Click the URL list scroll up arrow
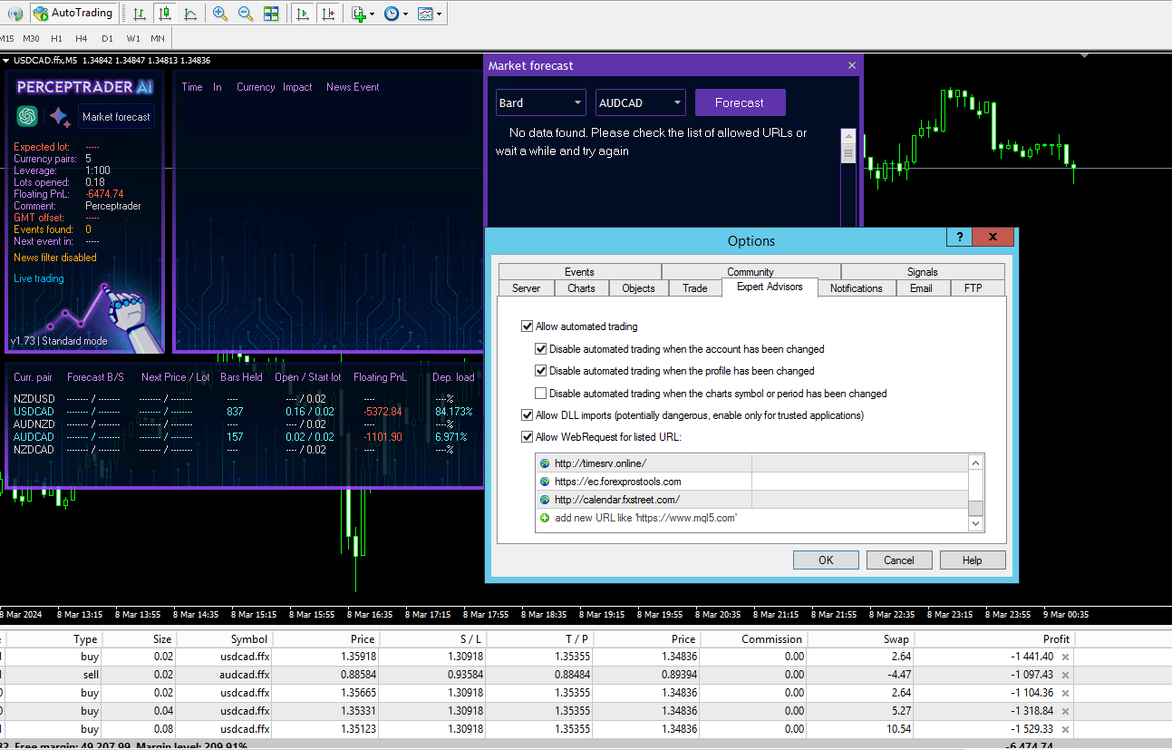The image size is (1172, 750). (975, 464)
